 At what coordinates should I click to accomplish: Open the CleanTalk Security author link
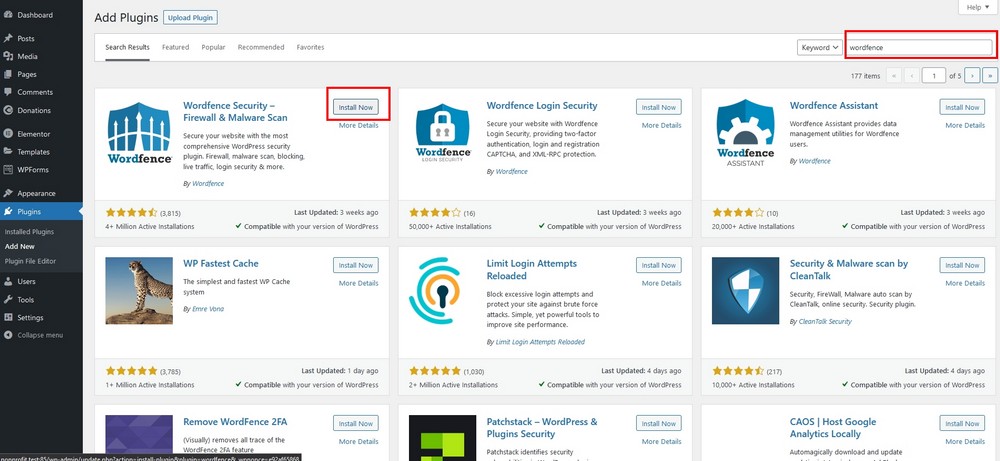[x=825, y=321]
